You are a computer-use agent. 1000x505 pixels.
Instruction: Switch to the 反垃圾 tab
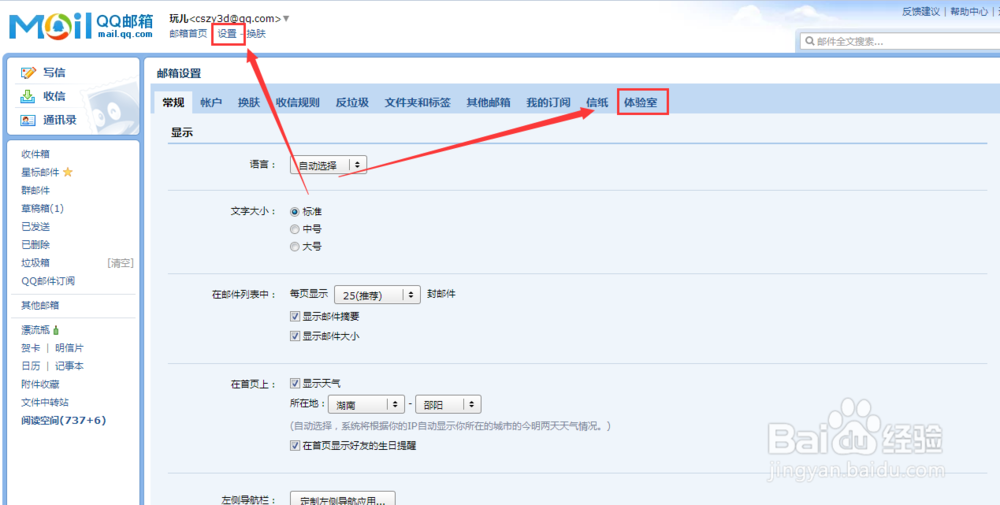pyautogui.click(x=353, y=102)
